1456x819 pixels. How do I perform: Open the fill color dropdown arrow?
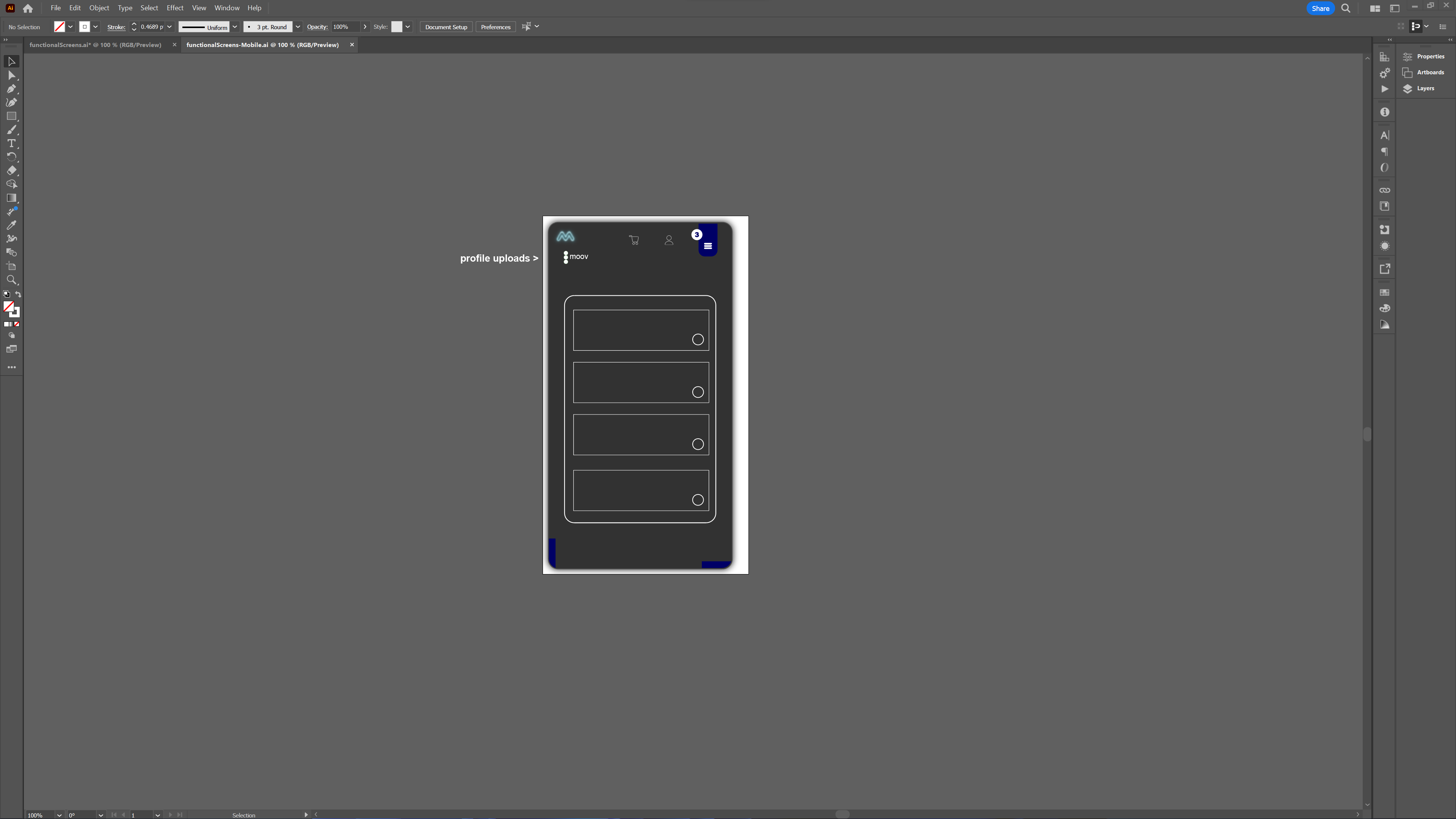click(x=71, y=27)
